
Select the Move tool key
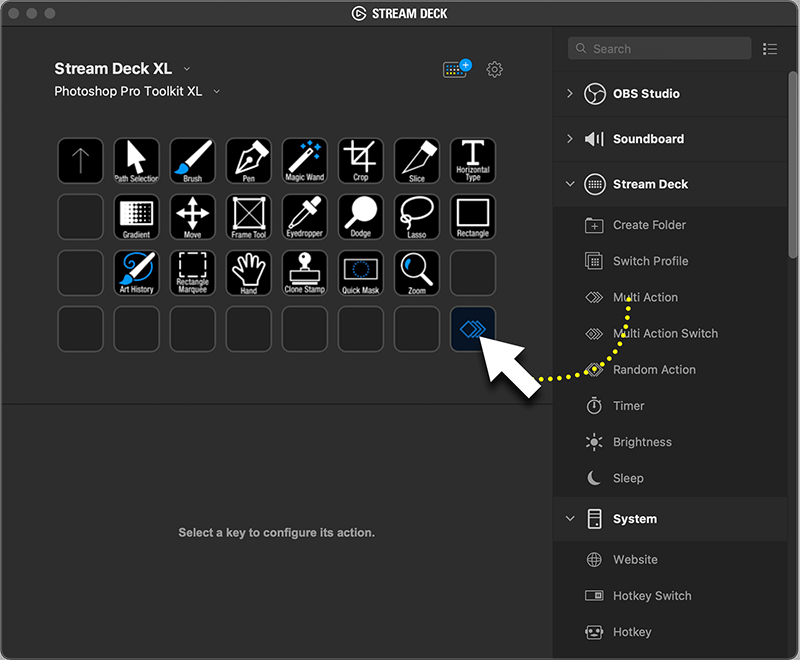[x=192, y=217]
